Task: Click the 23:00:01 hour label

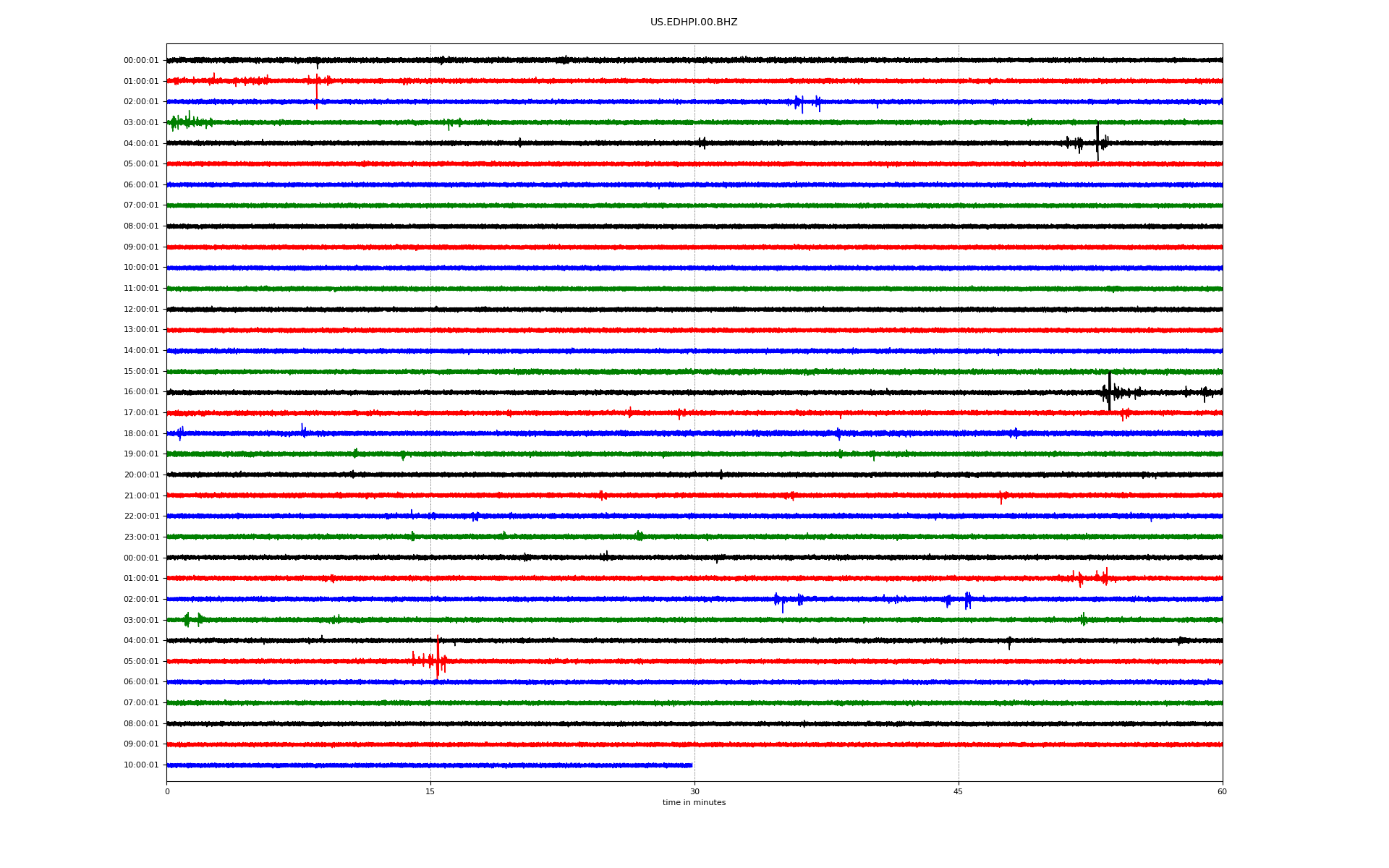Action: coord(141,537)
